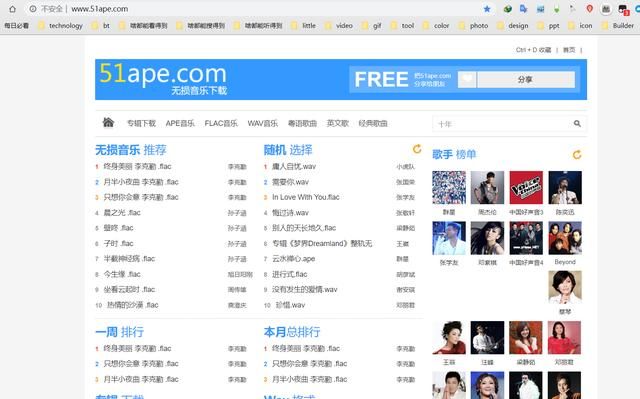Open the 蔡琴 singer thumbnail

565,287
